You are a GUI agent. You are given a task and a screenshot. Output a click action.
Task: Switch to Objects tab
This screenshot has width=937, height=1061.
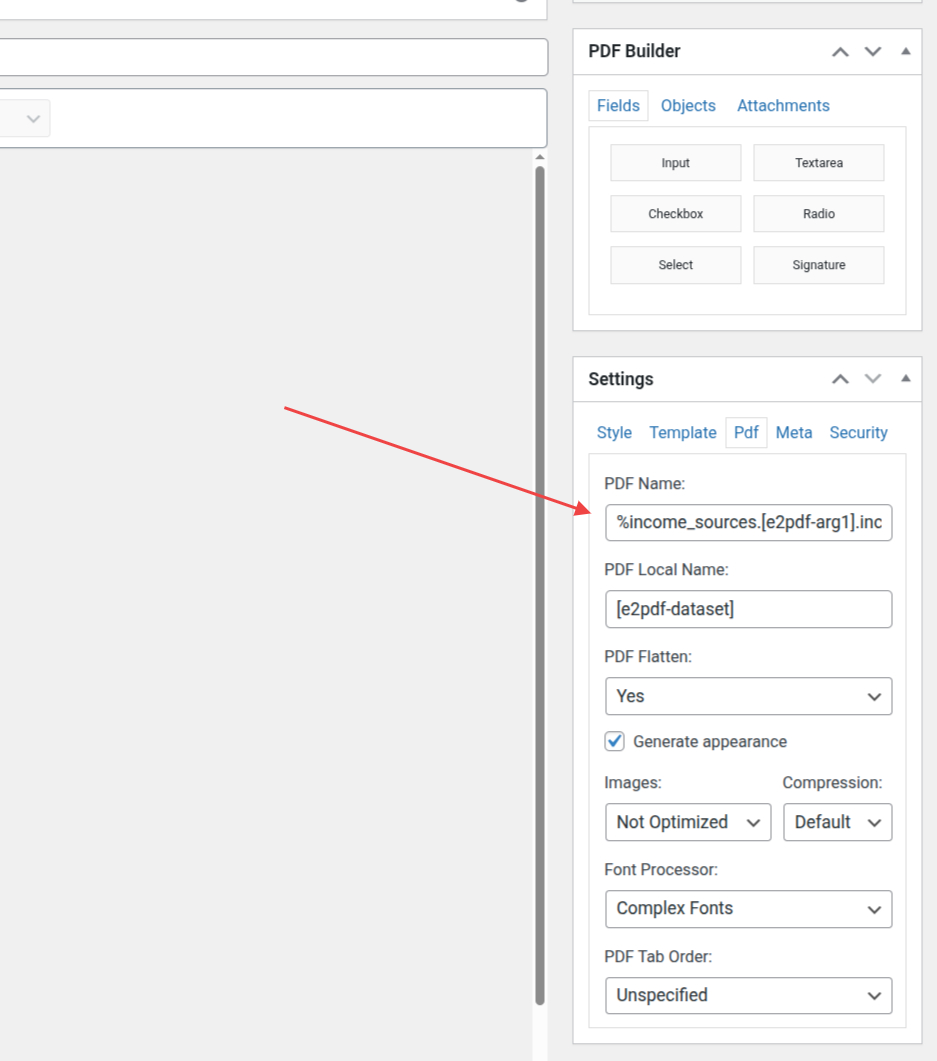tap(688, 106)
